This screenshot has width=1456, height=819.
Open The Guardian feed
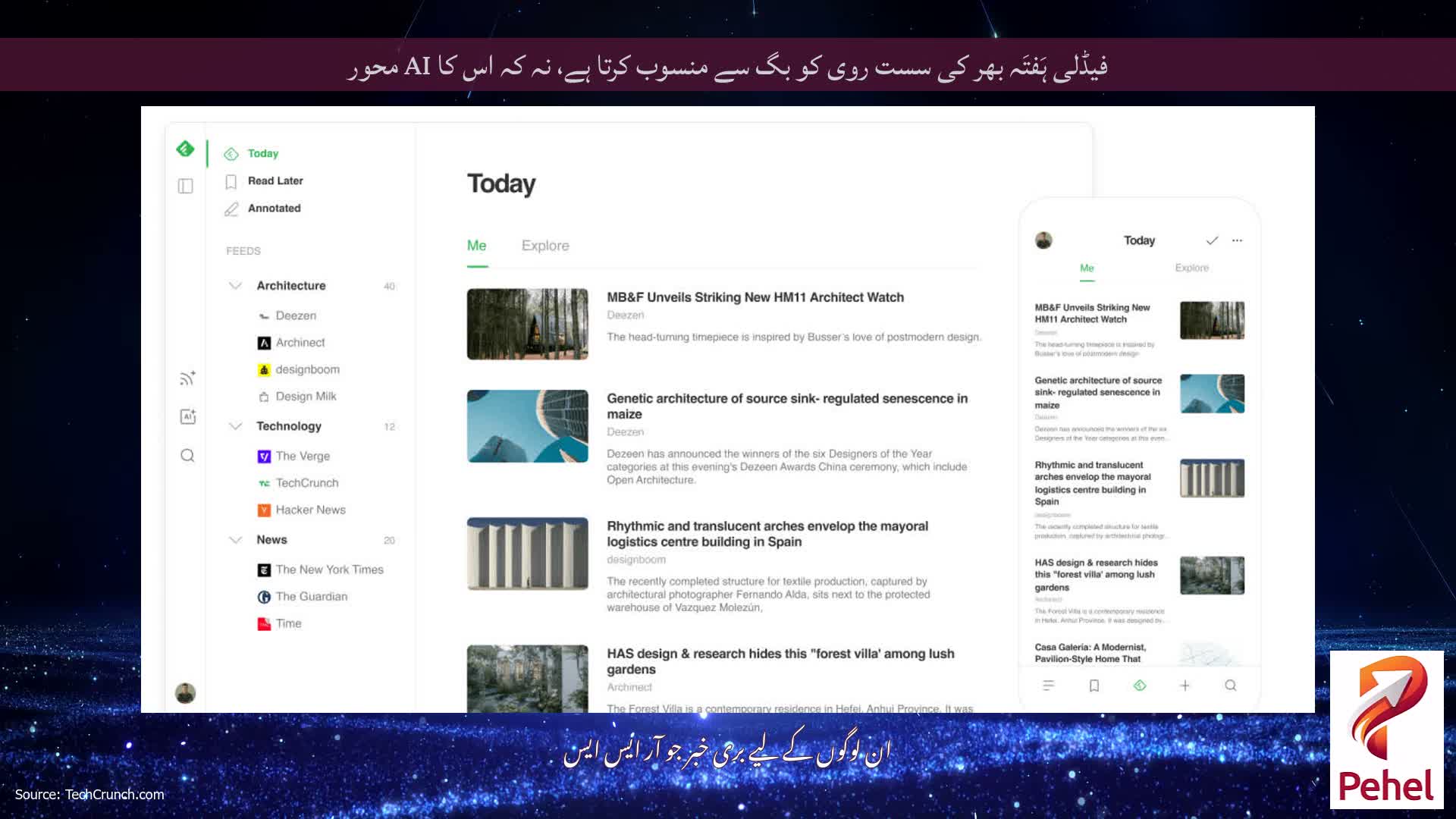[x=312, y=597]
